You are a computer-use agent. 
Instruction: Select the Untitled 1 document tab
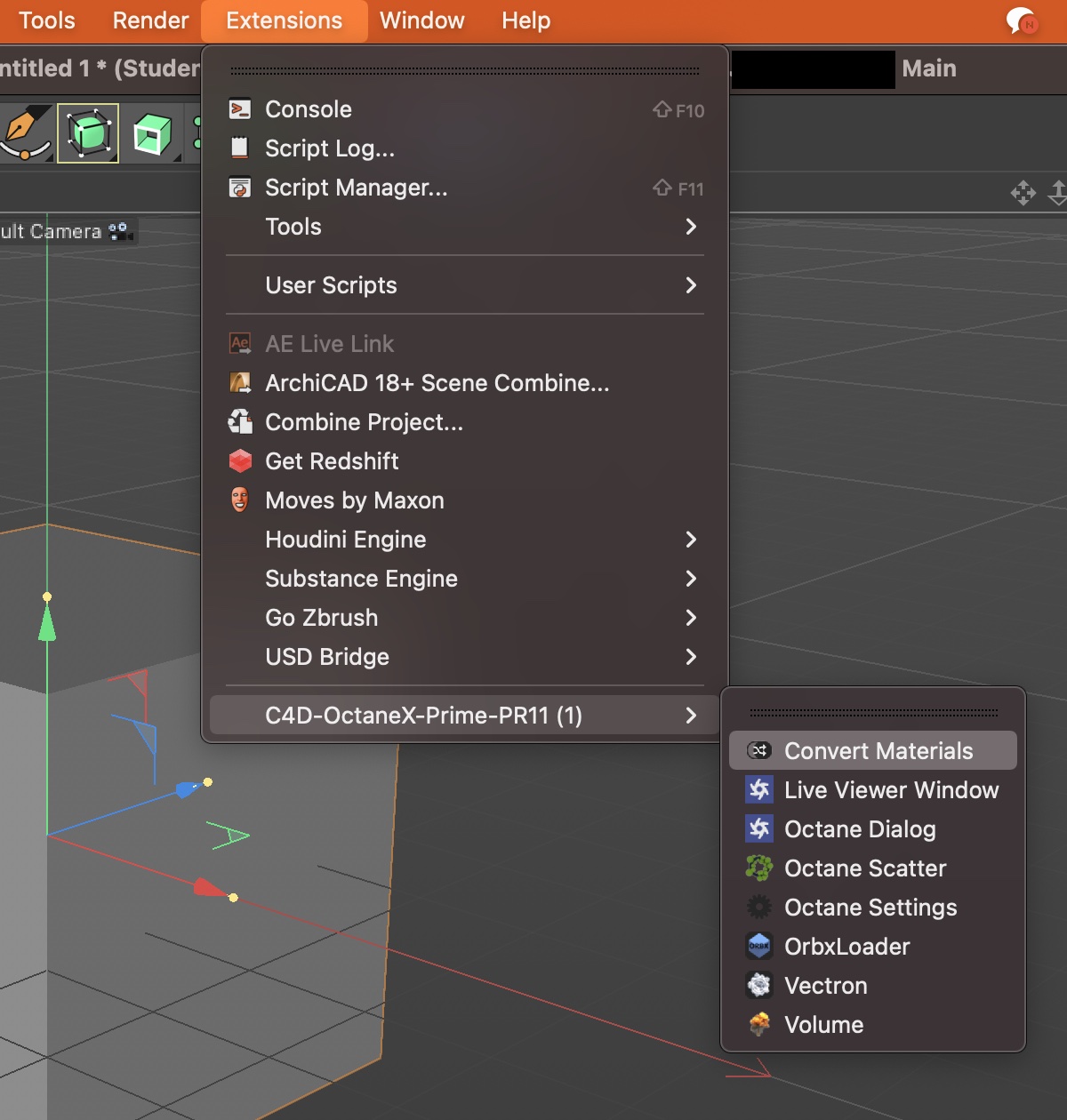100,68
